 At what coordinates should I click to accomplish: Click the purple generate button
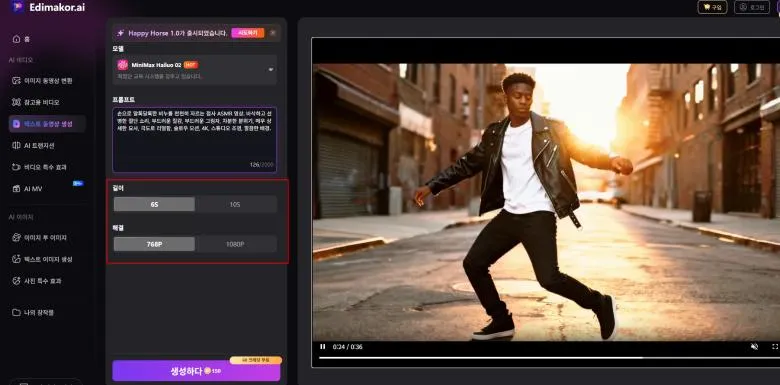click(x=196, y=371)
